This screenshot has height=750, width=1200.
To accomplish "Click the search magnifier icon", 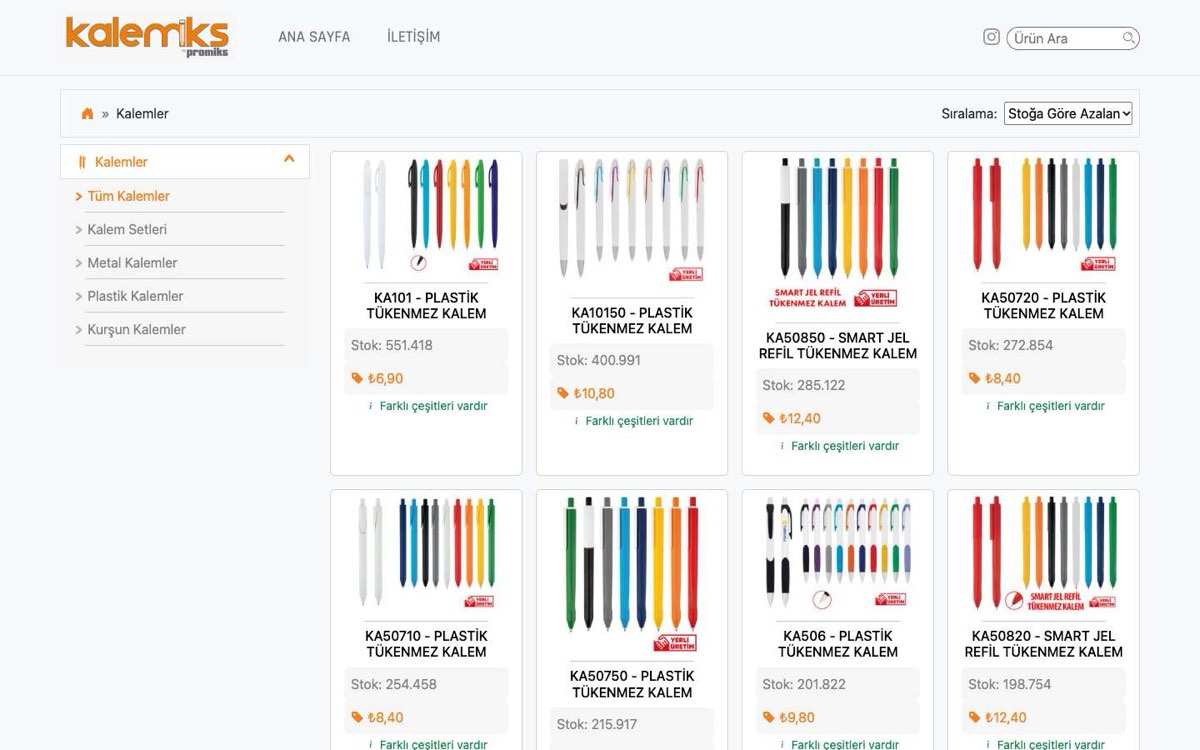I will tap(1128, 38).
